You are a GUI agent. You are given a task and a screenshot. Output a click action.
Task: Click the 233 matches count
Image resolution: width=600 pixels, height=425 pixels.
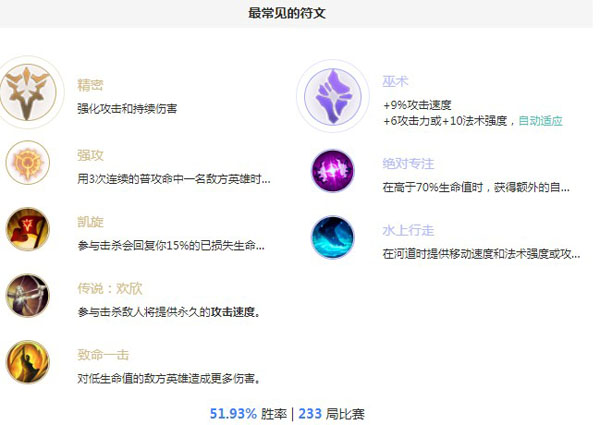coord(310,414)
